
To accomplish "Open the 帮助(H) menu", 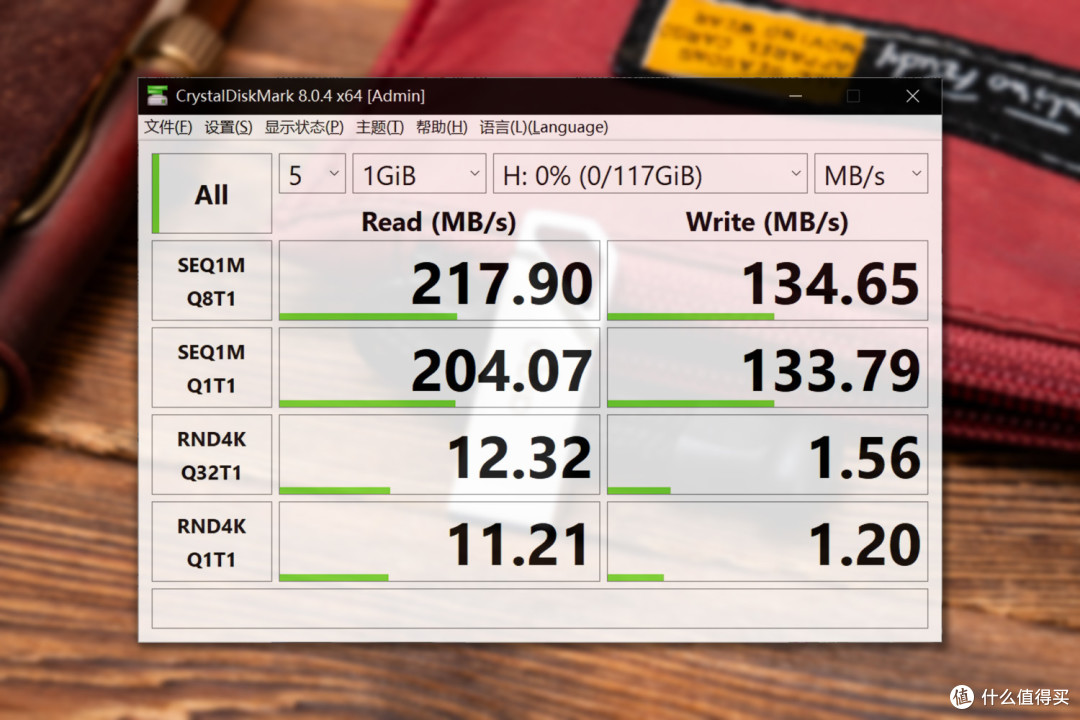I will (x=442, y=127).
